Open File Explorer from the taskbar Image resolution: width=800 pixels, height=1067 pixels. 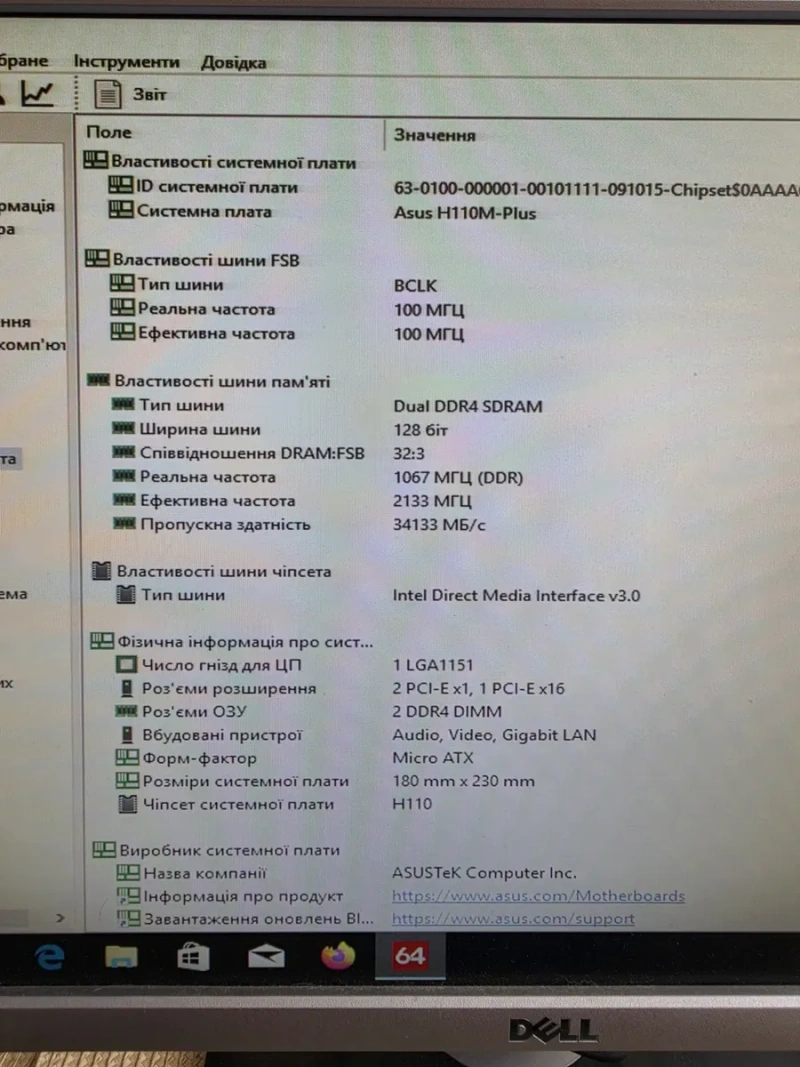click(122, 957)
